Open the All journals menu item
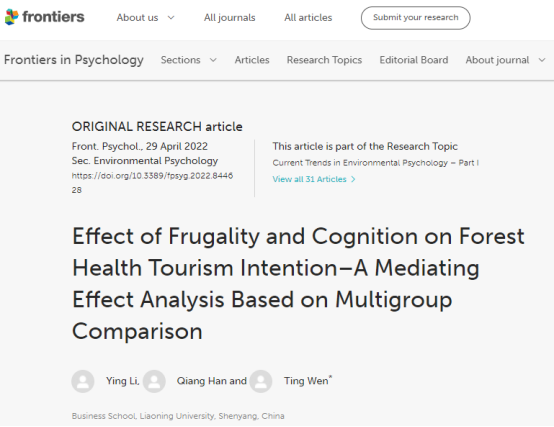 tap(230, 18)
